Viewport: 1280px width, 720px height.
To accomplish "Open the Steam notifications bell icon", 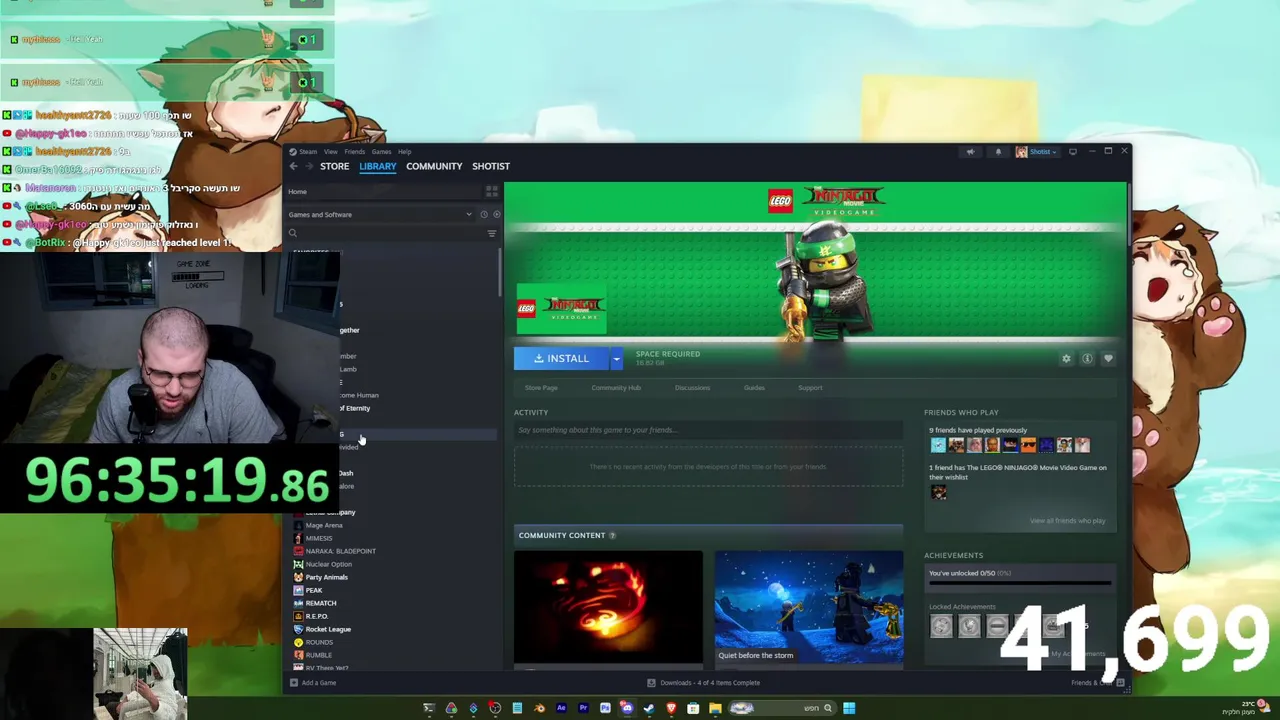I will [x=998, y=152].
